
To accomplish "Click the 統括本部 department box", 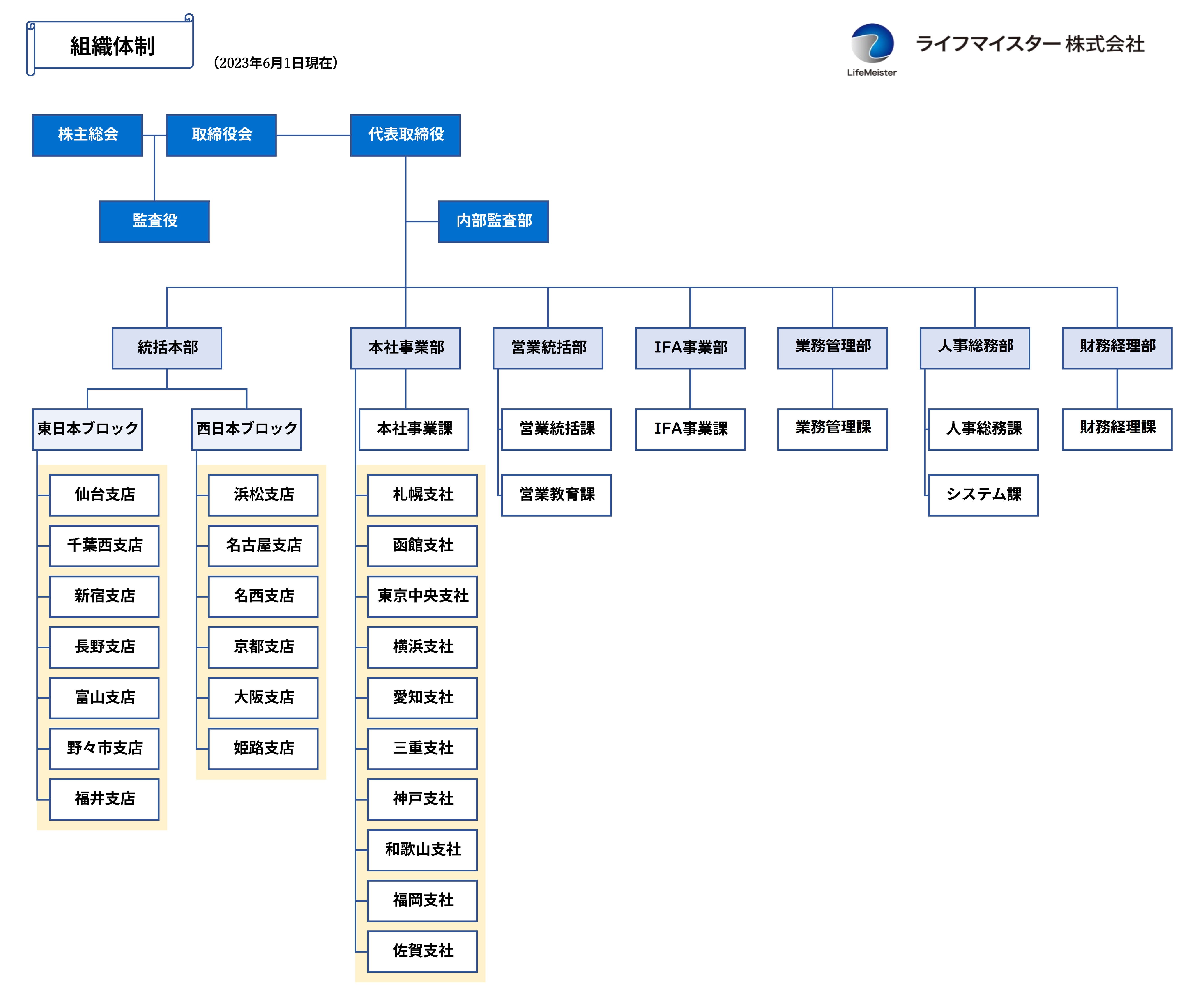I will pyautogui.click(x=167, y=348).
